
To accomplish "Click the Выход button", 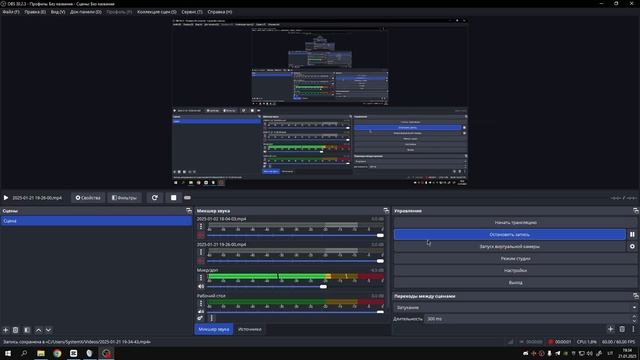I will pos(516,282).
